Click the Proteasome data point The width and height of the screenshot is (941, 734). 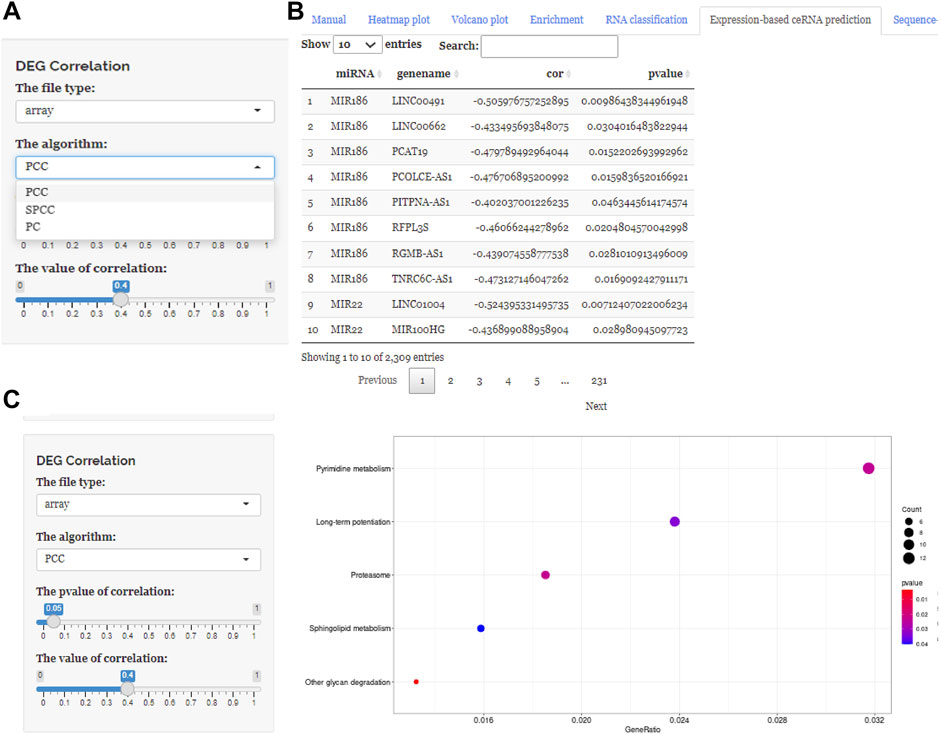pos(546,575)
